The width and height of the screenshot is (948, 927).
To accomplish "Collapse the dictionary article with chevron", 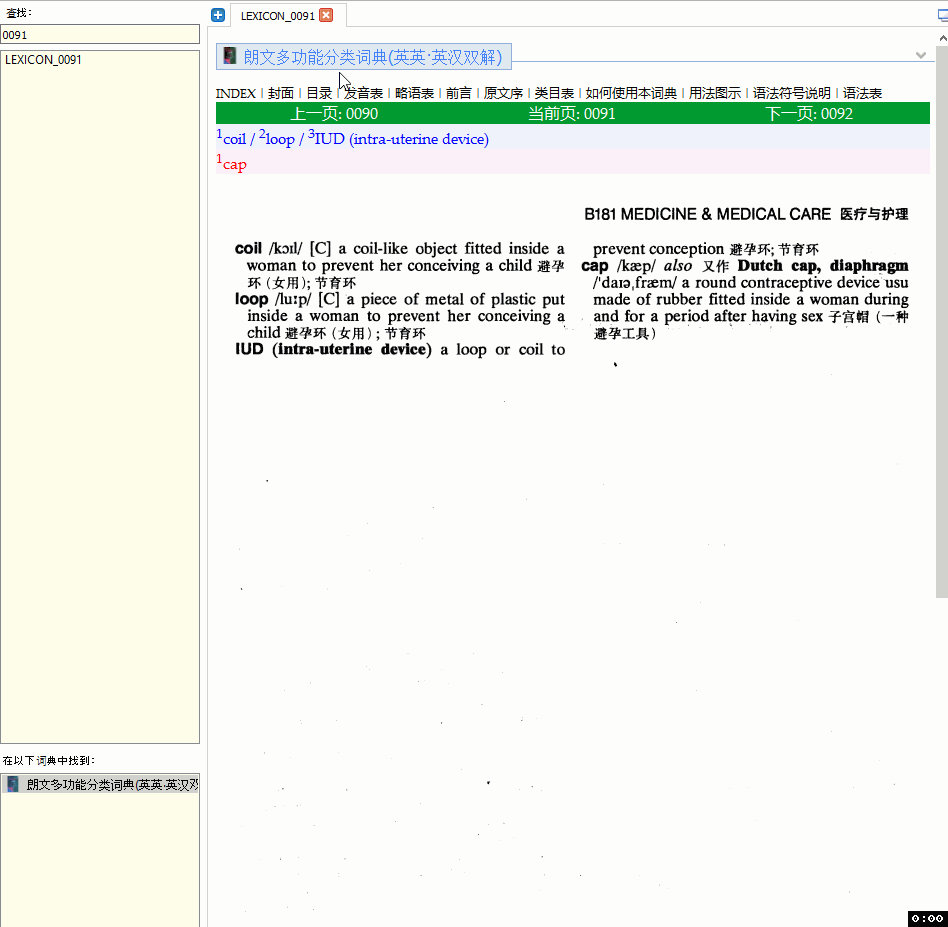I will point(920,56).
